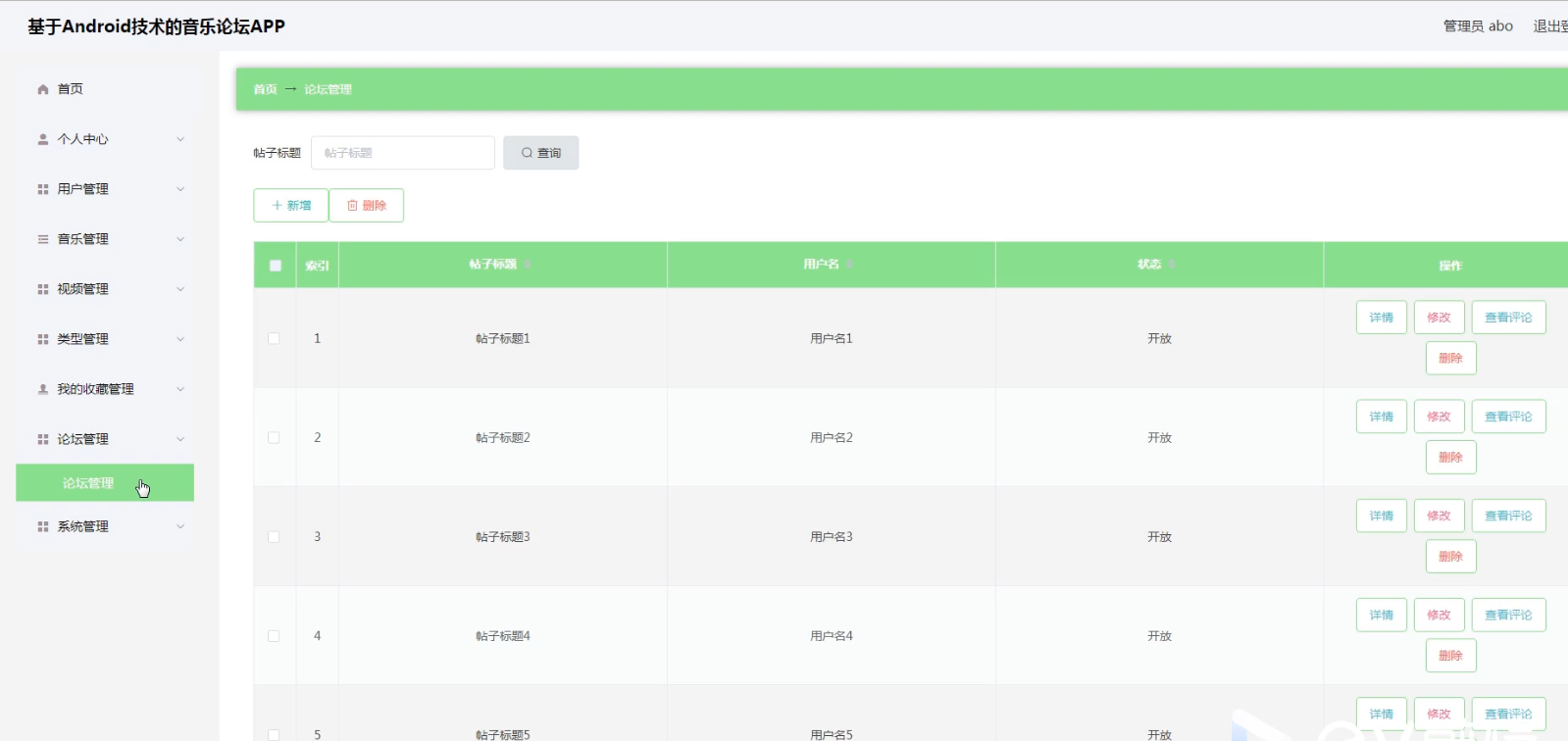Click the grid icon beside 类型管理
Image resolution: width=1568 pixels, height=741 pixels.
(x=43, y=339)
